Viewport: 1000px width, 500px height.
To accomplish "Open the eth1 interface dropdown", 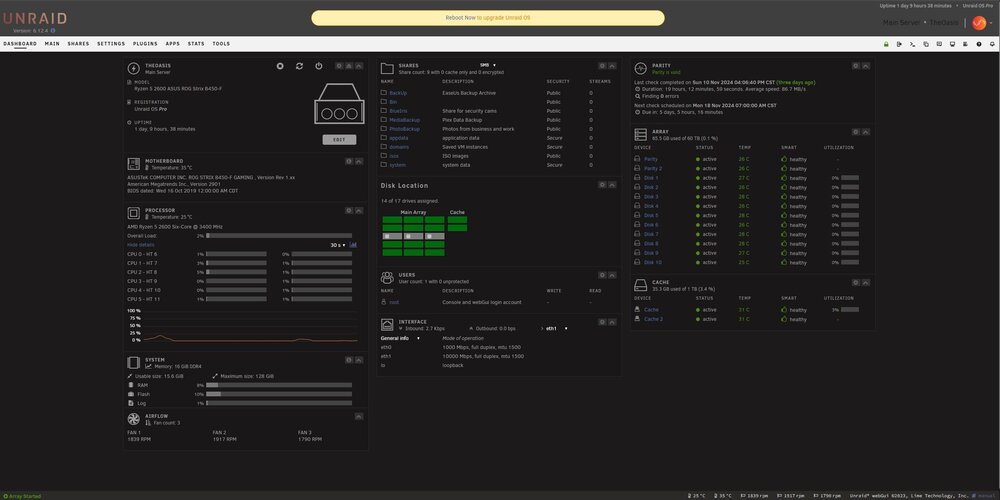I will click(x=556, y=328).
